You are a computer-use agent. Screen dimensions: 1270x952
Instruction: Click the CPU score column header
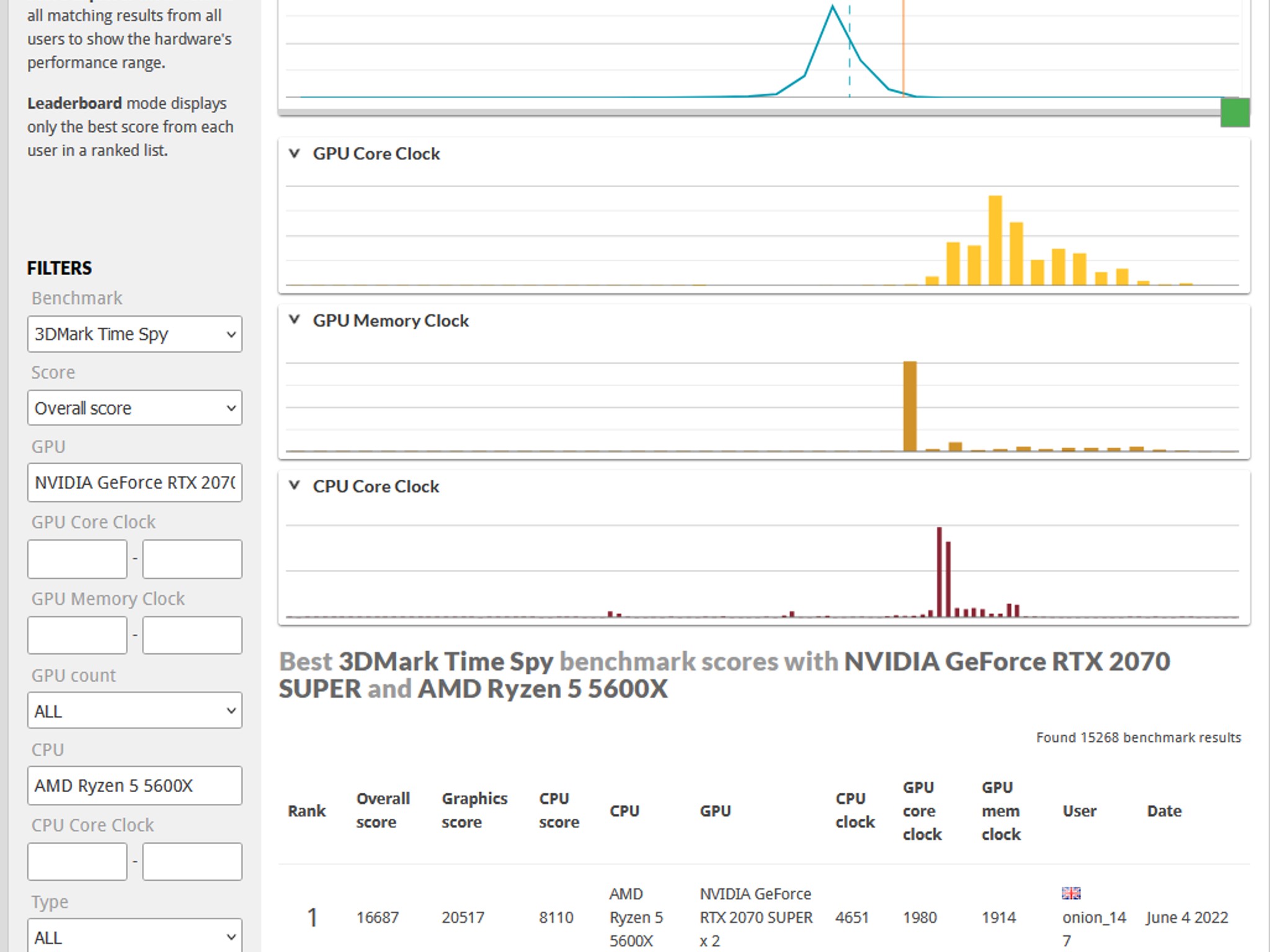pos(559,810)
